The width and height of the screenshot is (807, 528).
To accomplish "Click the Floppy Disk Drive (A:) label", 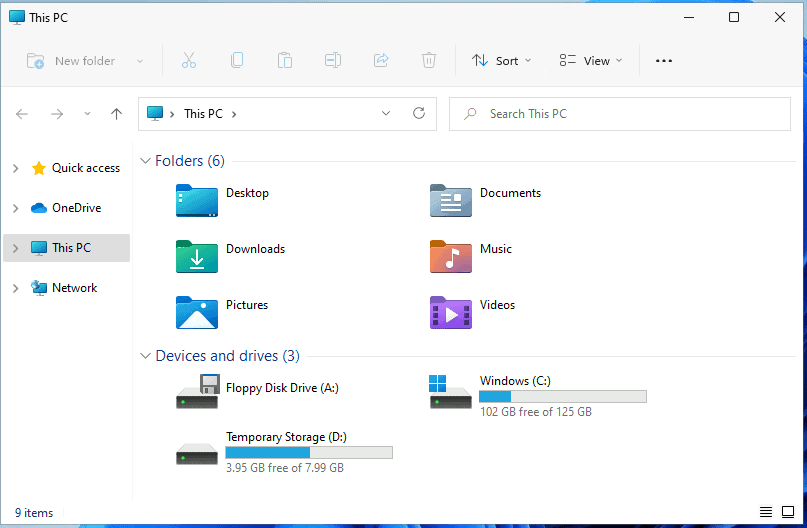I will [282, 388].
